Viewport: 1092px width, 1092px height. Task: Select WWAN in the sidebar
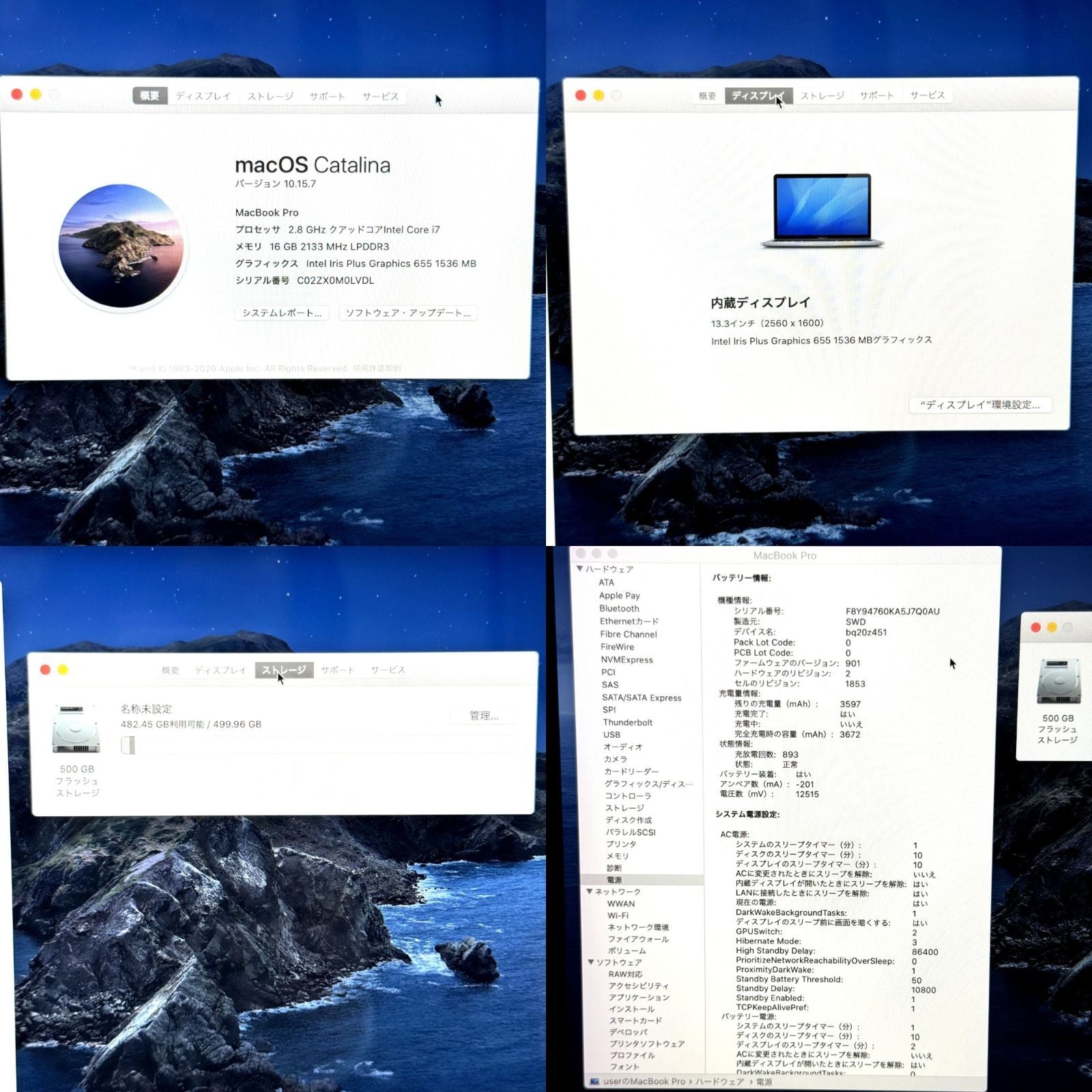(x=621, y=904)
